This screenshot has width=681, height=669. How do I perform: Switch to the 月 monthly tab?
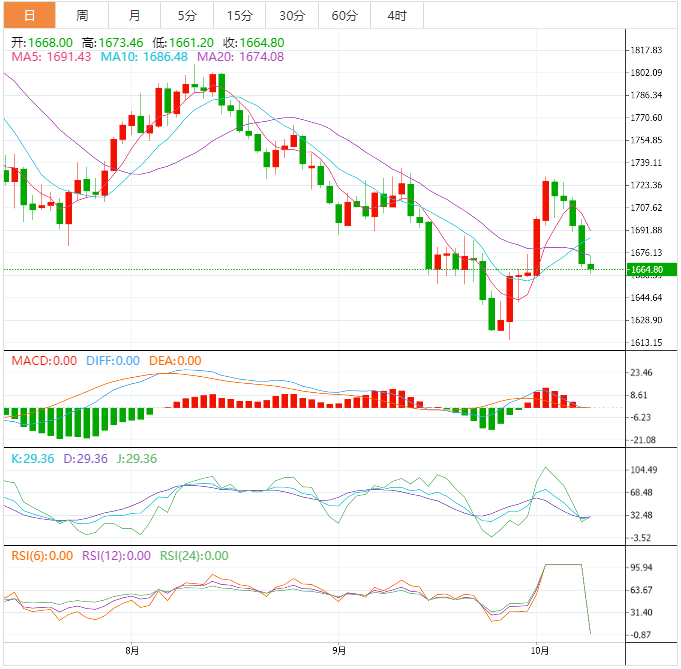pos(134,15)
